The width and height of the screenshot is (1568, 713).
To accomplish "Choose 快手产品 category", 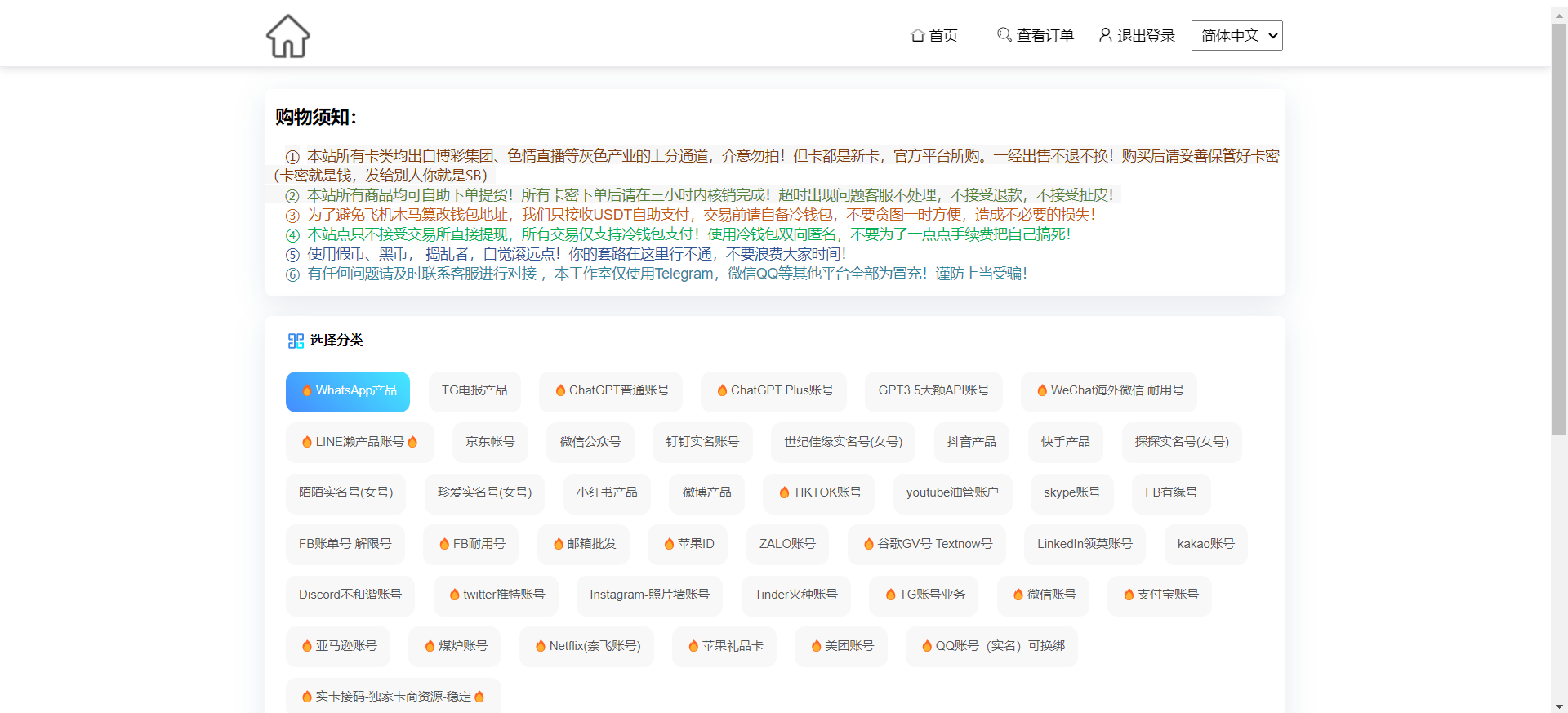I will (x=1066, y=443).
